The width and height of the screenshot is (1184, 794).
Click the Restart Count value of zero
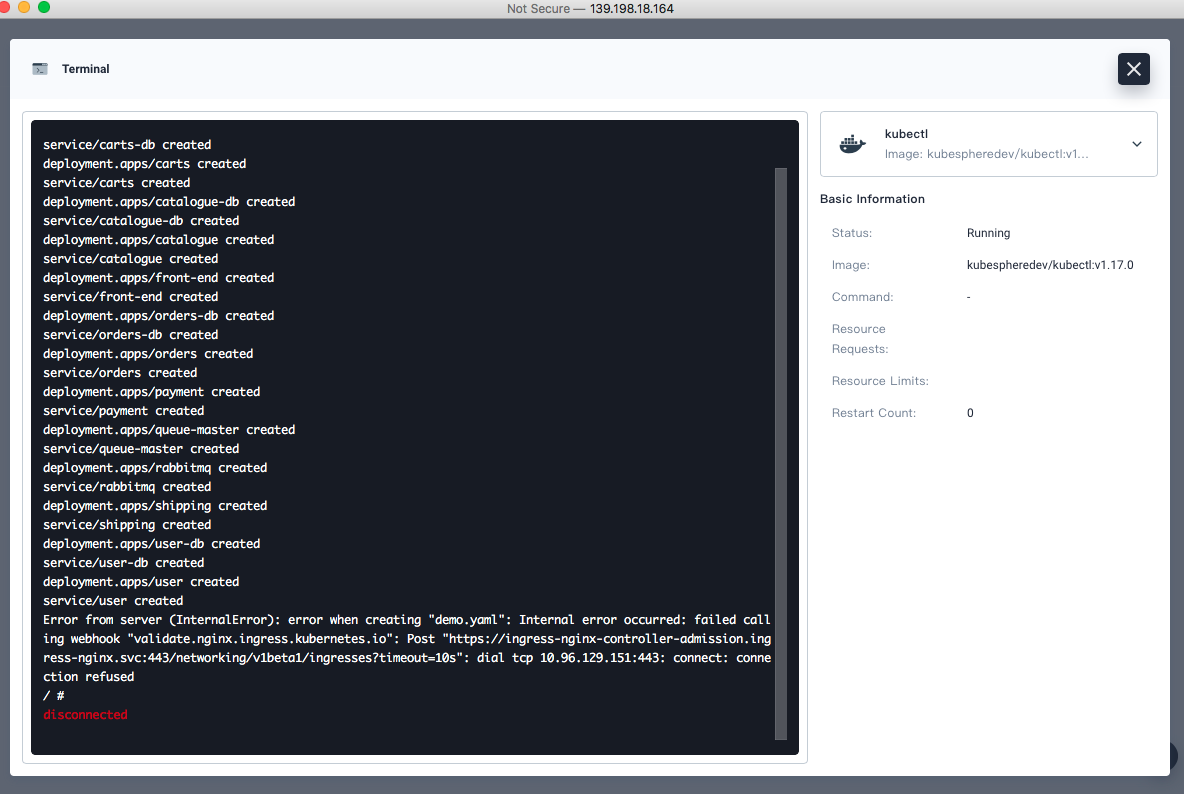(x=968, y=412)
